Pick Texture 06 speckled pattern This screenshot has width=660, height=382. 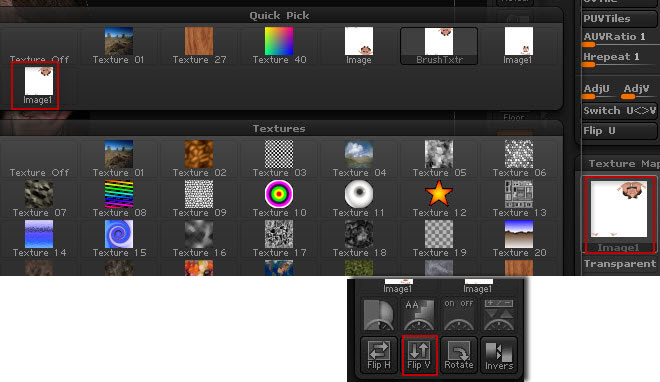click(519, 159)
